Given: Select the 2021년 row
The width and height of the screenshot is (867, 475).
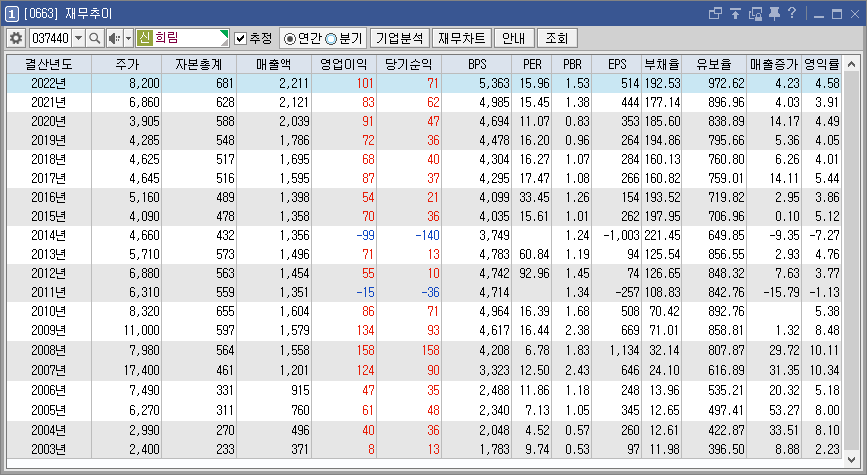Looking at the screenshot, I should [424, 102].
